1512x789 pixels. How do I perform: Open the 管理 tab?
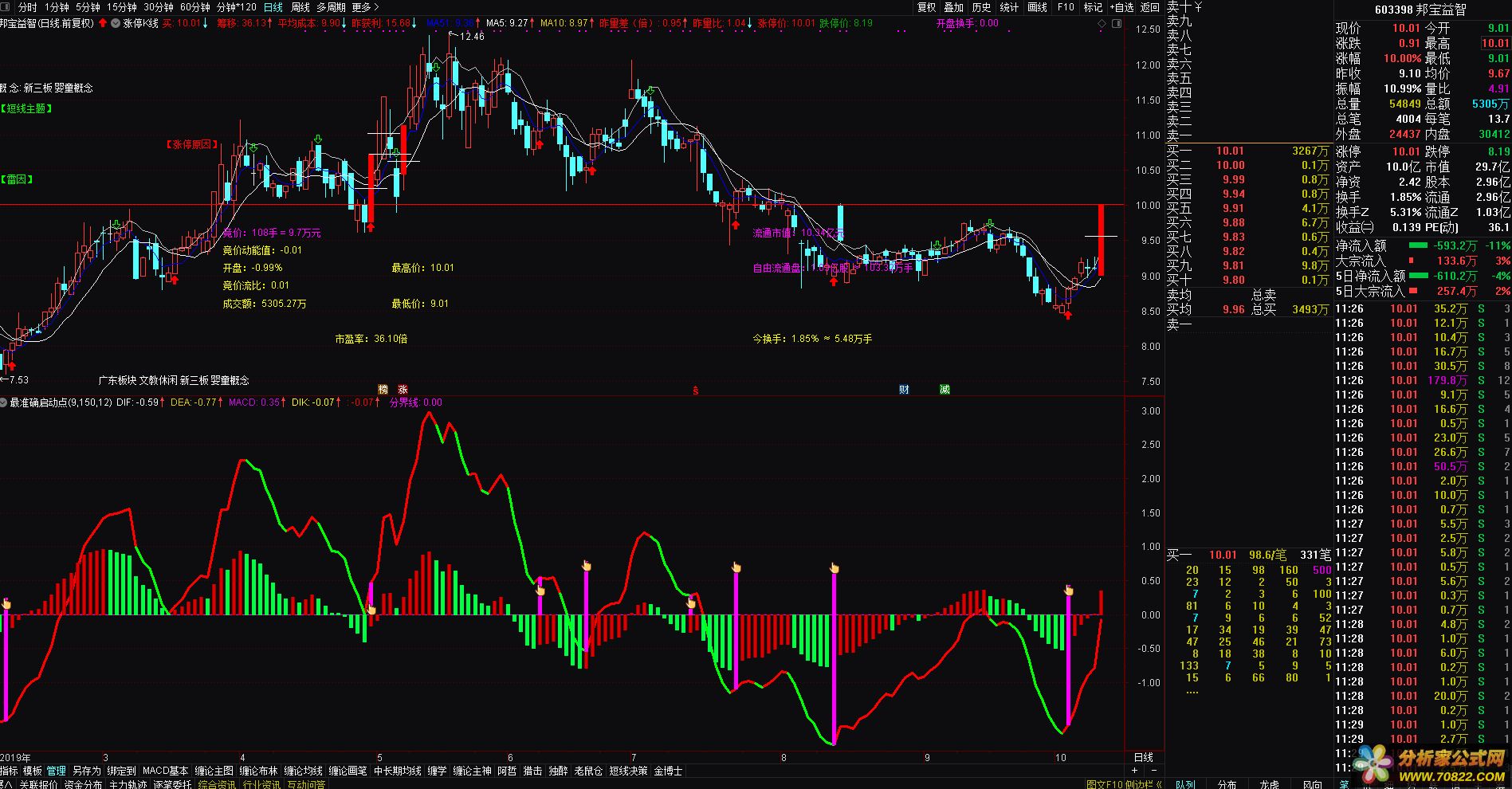tap(56, 771)
